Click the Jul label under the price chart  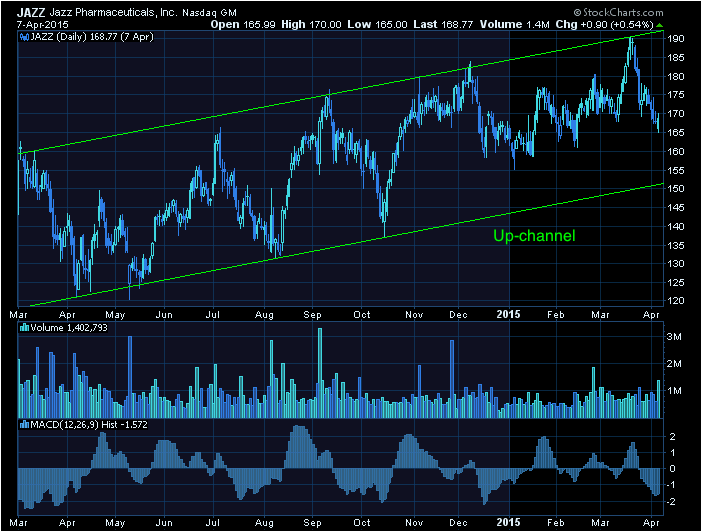pos(213,314)
